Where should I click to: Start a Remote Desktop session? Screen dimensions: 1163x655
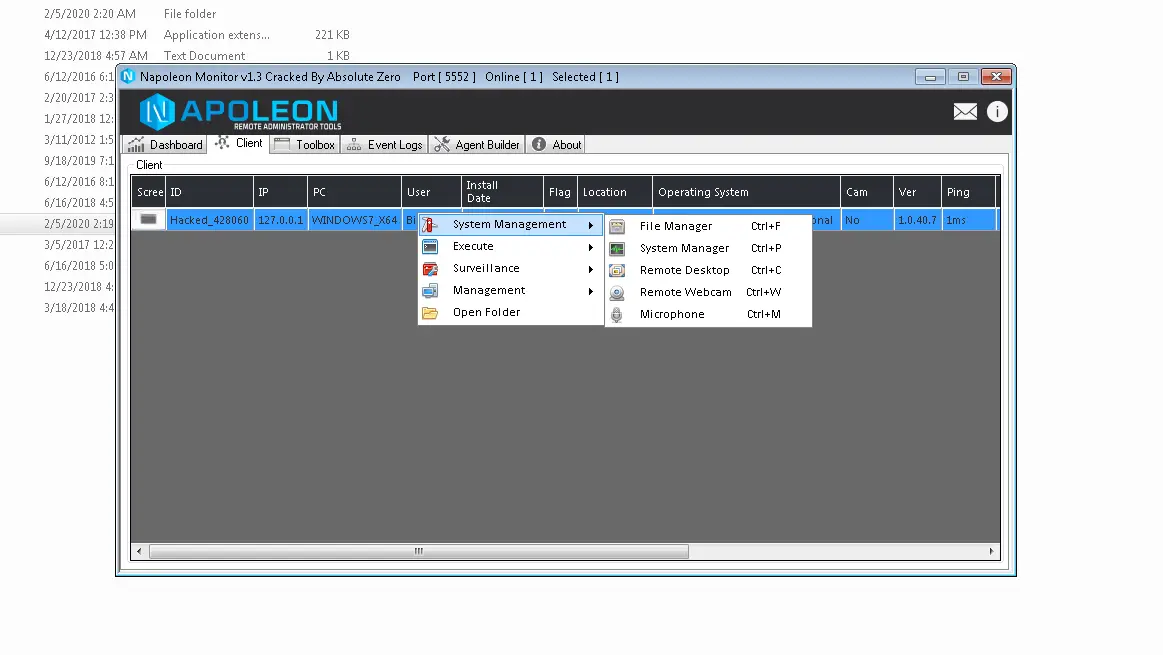[684, 270]
